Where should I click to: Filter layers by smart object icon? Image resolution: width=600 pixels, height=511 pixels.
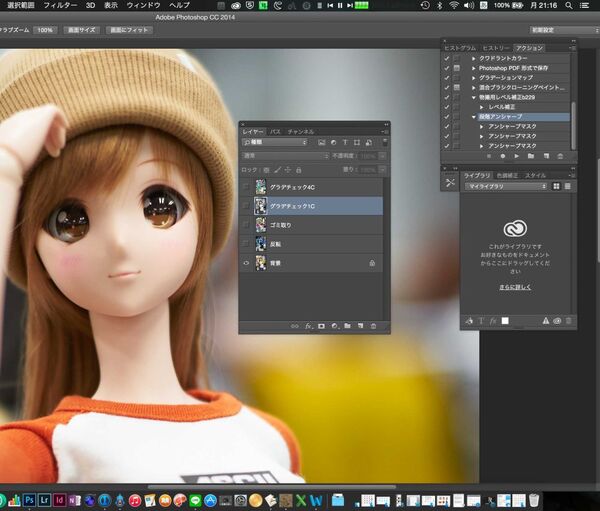click(368, 142)
